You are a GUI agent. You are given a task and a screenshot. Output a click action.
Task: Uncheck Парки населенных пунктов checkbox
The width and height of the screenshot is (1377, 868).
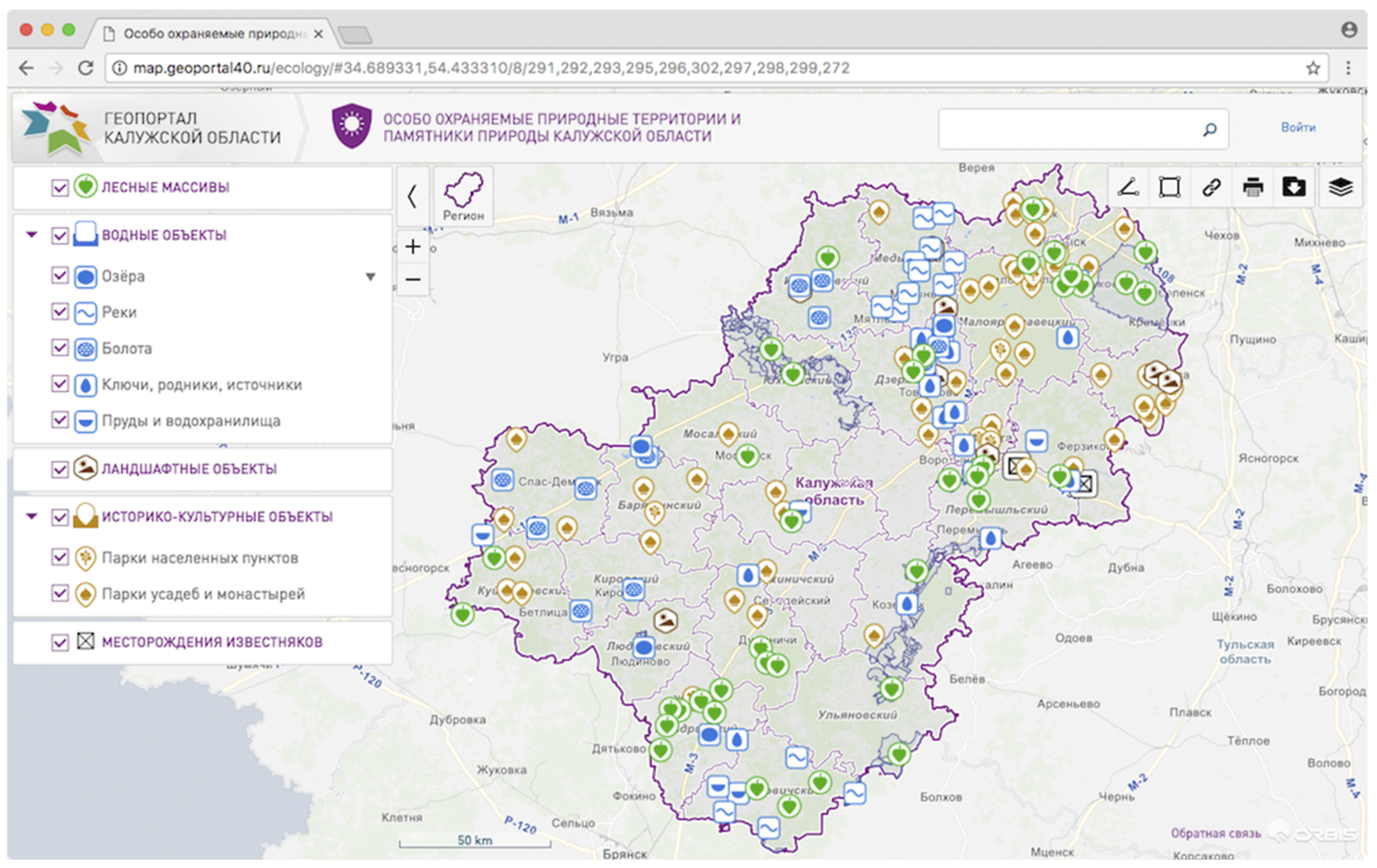point(60,557)
